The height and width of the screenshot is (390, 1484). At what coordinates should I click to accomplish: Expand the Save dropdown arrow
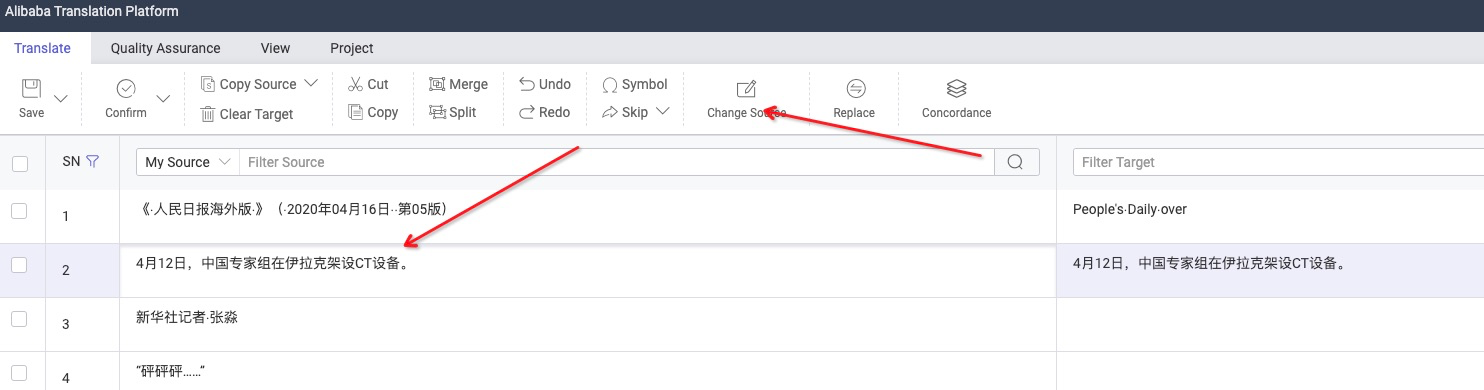click(x=60, y=98)
